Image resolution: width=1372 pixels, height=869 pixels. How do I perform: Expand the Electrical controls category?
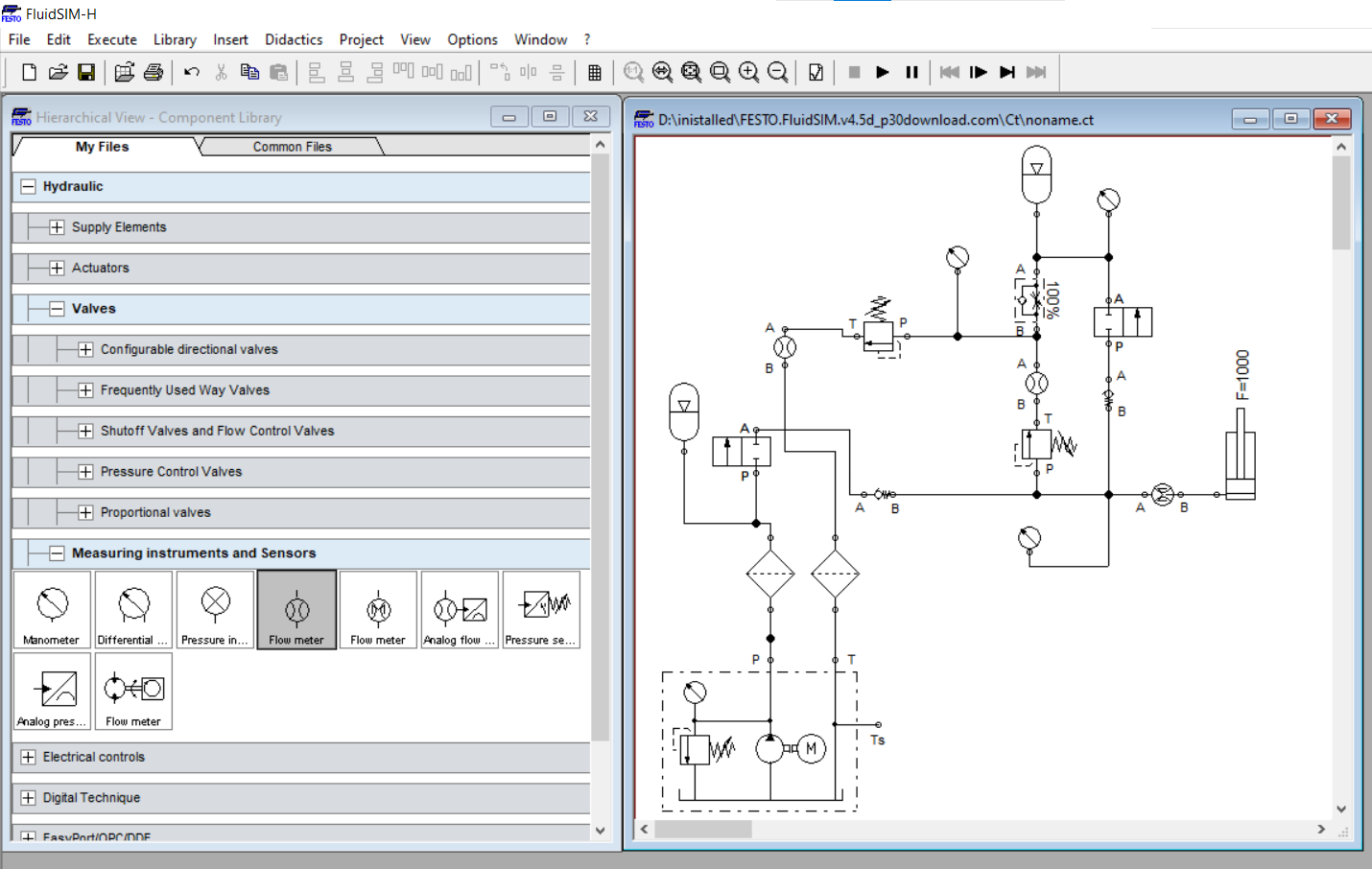click(28, 757)
